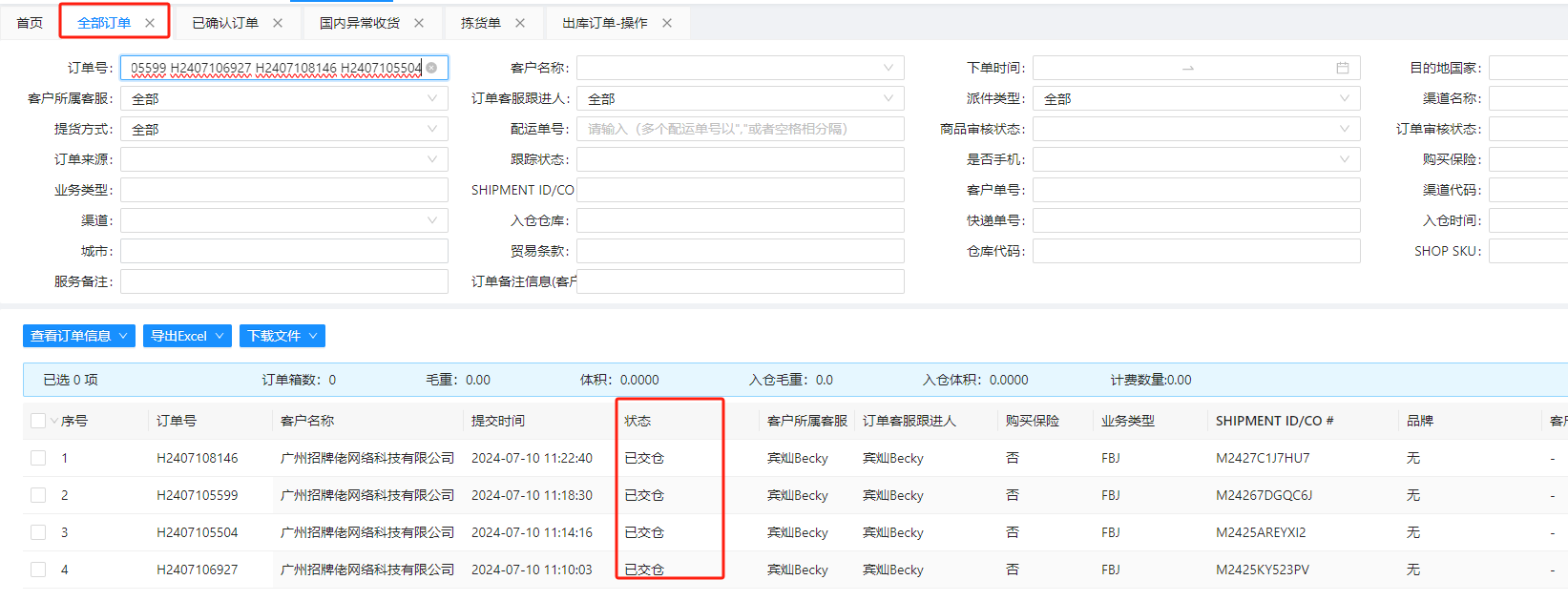Close the 拣货单 tab
Screen dimensions: 1568x601
tap(520, 23)
